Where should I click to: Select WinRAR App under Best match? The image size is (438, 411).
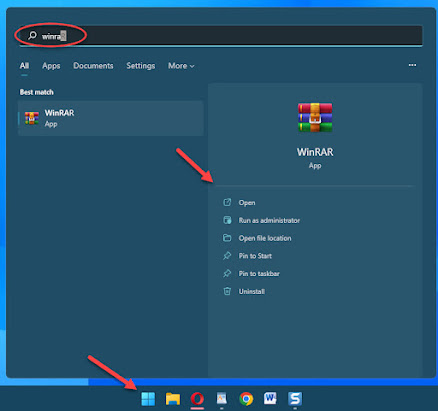pyautogui.click(x=110, y=118)
